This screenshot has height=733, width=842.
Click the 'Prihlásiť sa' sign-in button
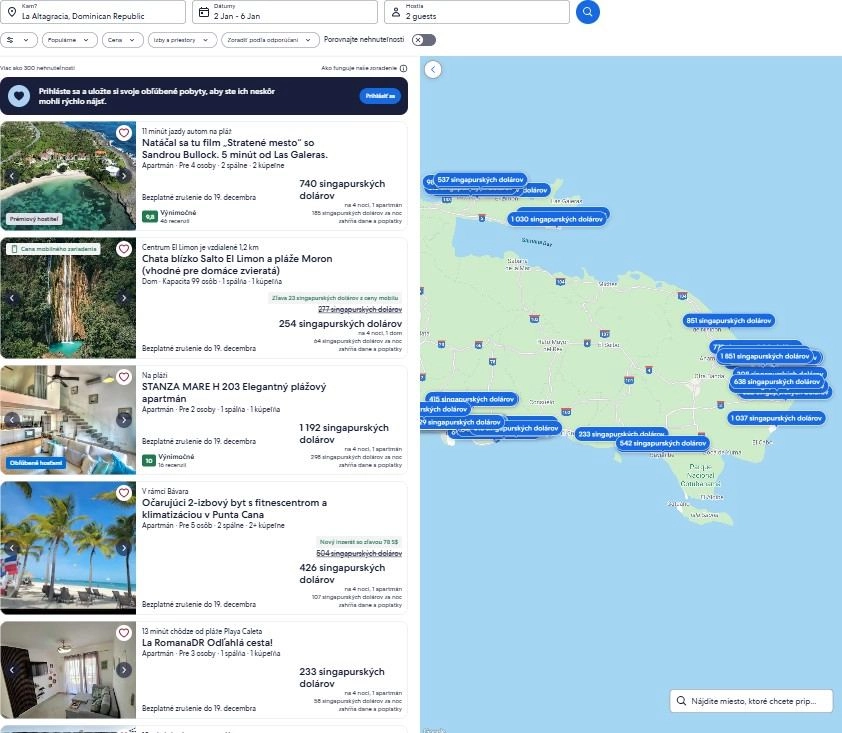coord(379,96)
